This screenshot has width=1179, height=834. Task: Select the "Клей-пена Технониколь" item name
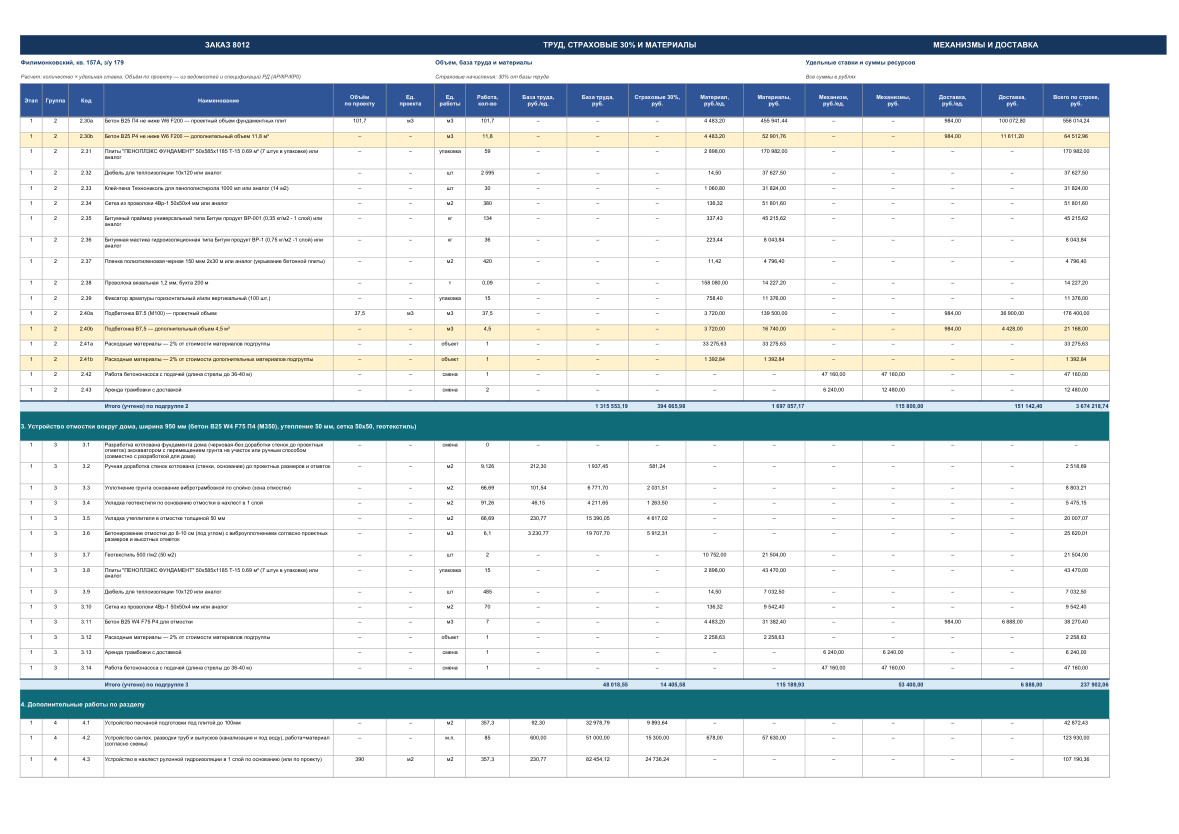point(196,189)
